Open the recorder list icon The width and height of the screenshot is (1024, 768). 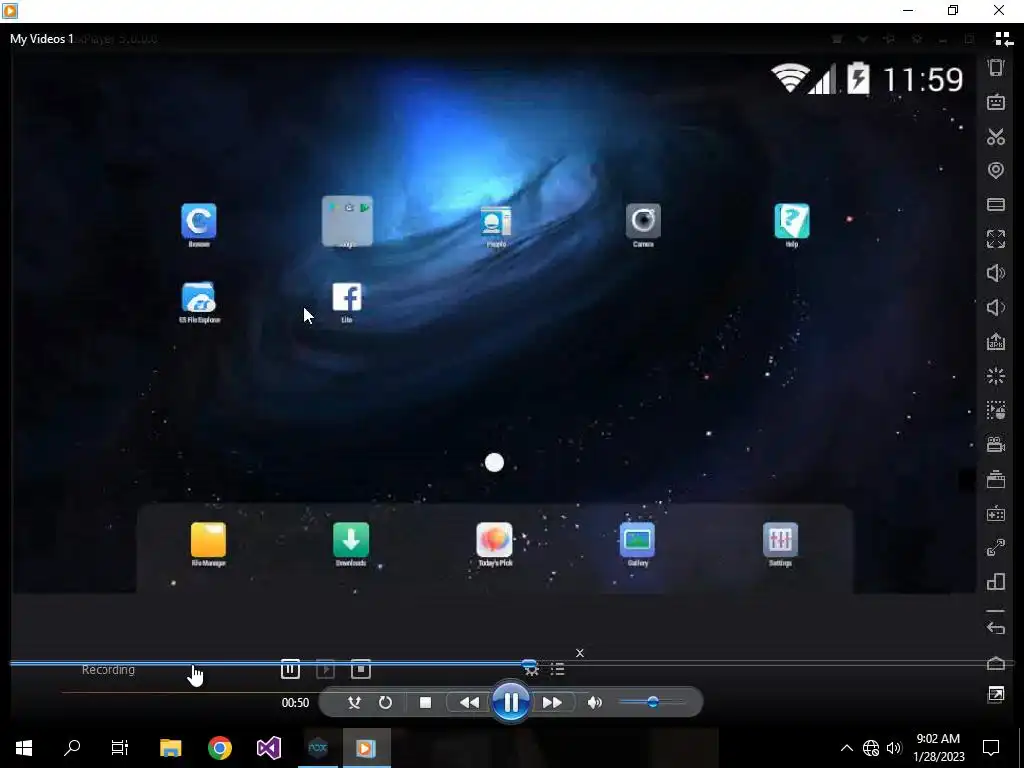557,669
